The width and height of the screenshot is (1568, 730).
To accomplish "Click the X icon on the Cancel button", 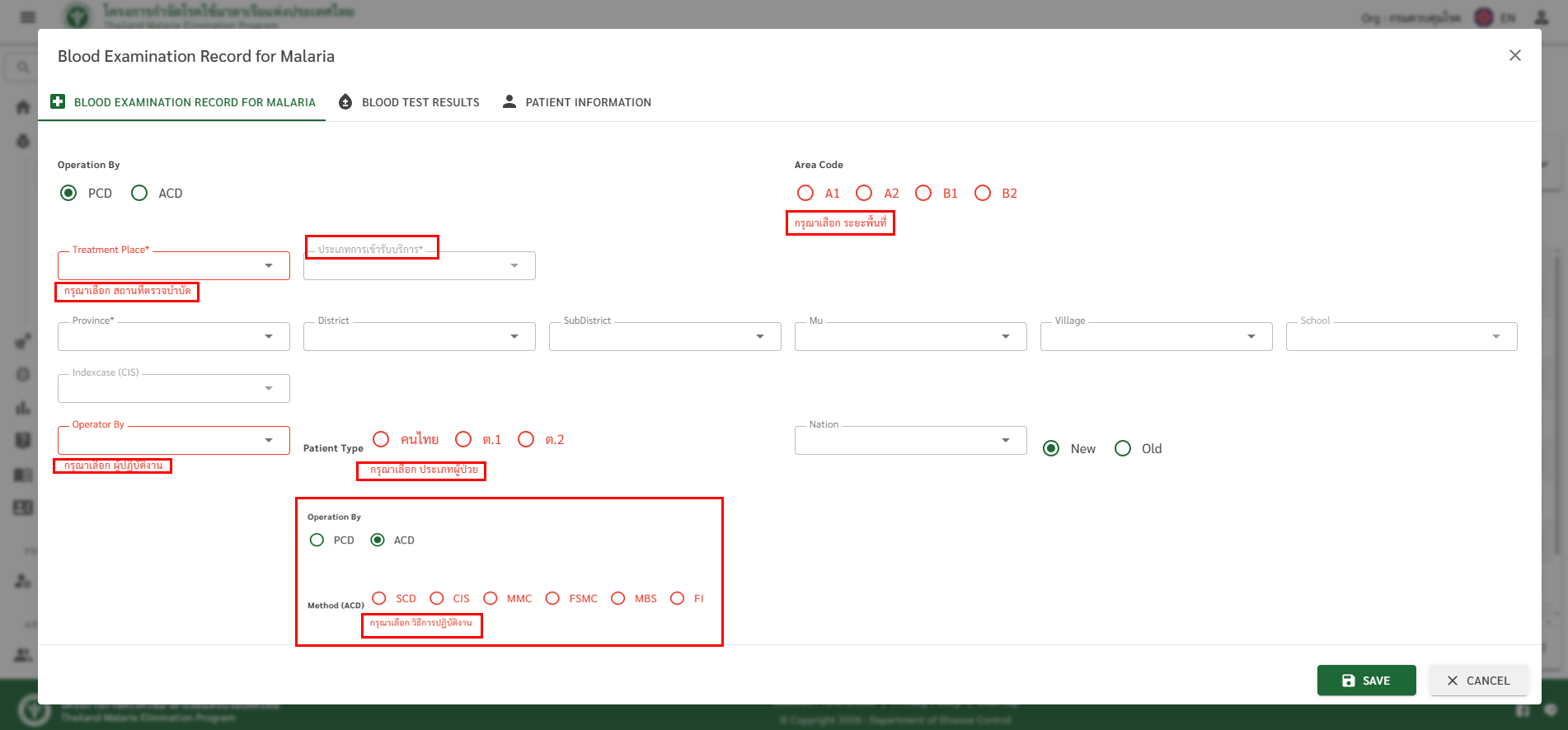I will pyautogui.click(x=1453, y=681).
